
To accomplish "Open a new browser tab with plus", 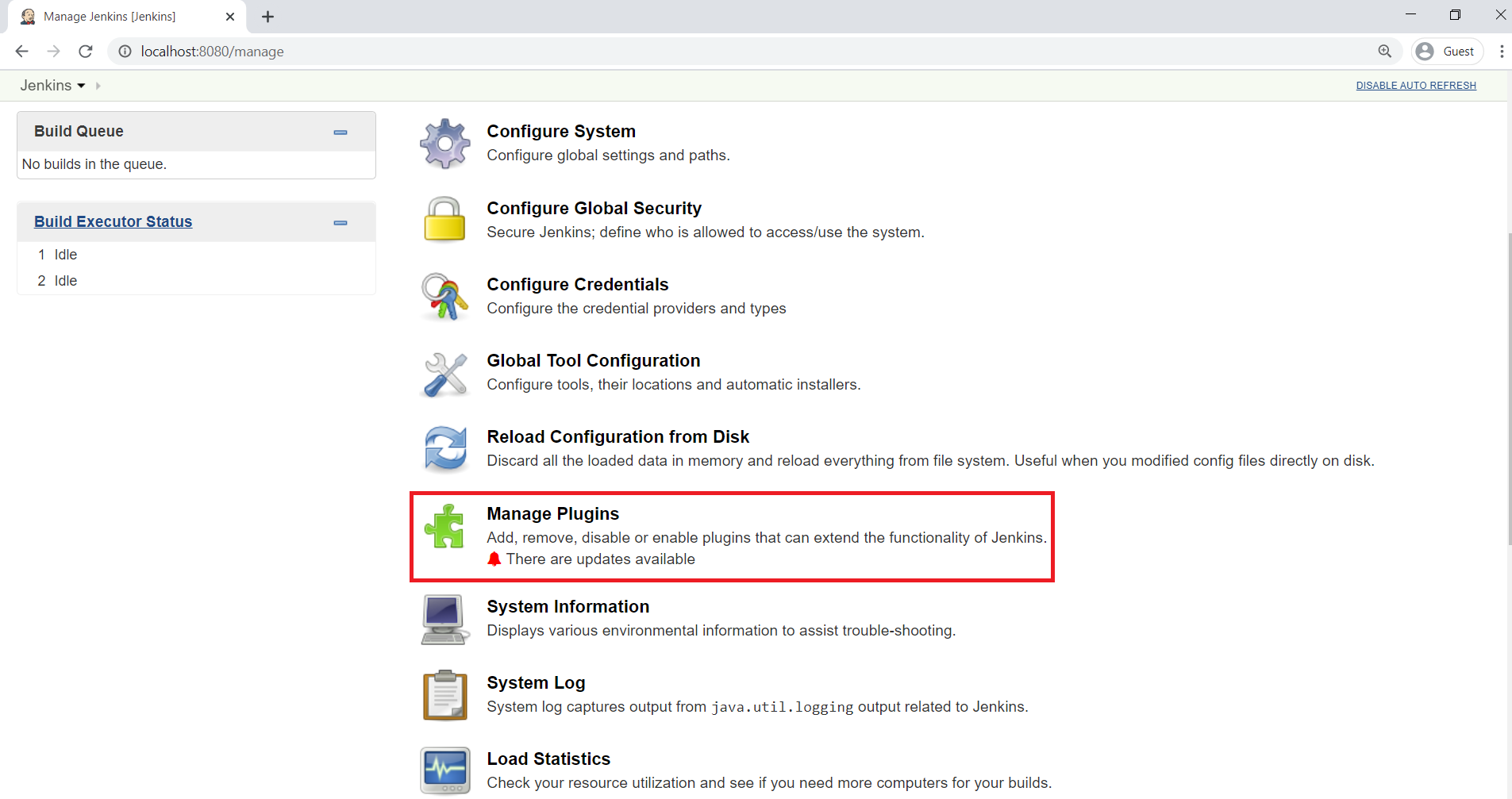I will [267, 17].
